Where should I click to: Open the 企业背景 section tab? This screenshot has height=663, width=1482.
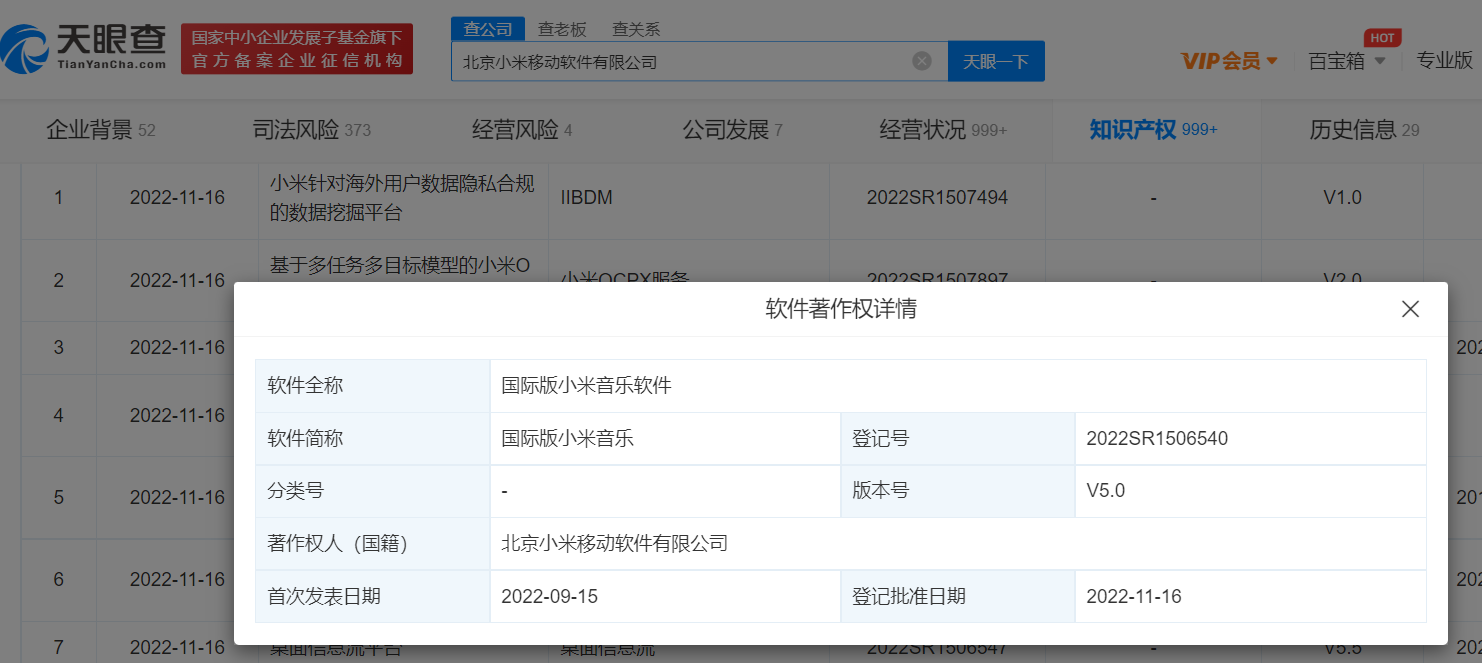pyautogui.click(x=101, y=130)
